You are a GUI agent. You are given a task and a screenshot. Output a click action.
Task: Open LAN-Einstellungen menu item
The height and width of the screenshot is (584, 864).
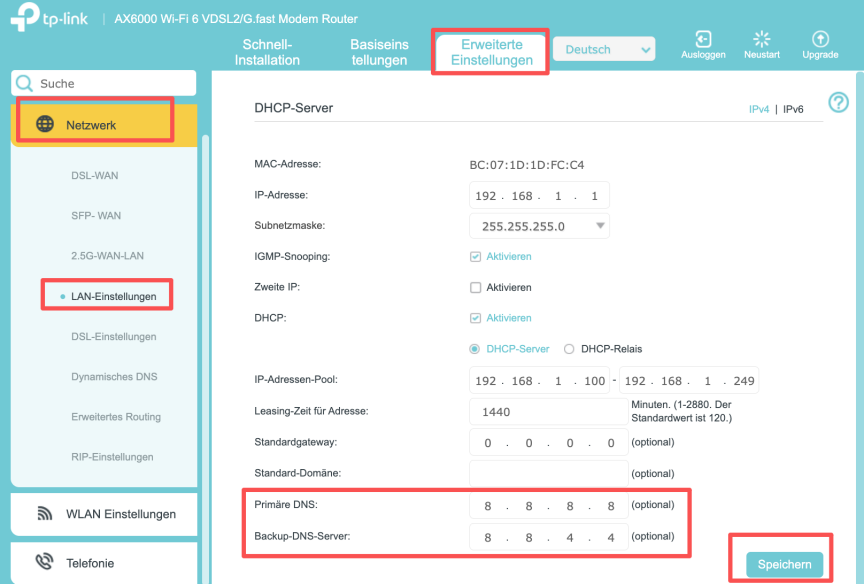pyautogui.click(x=114, y=296)
